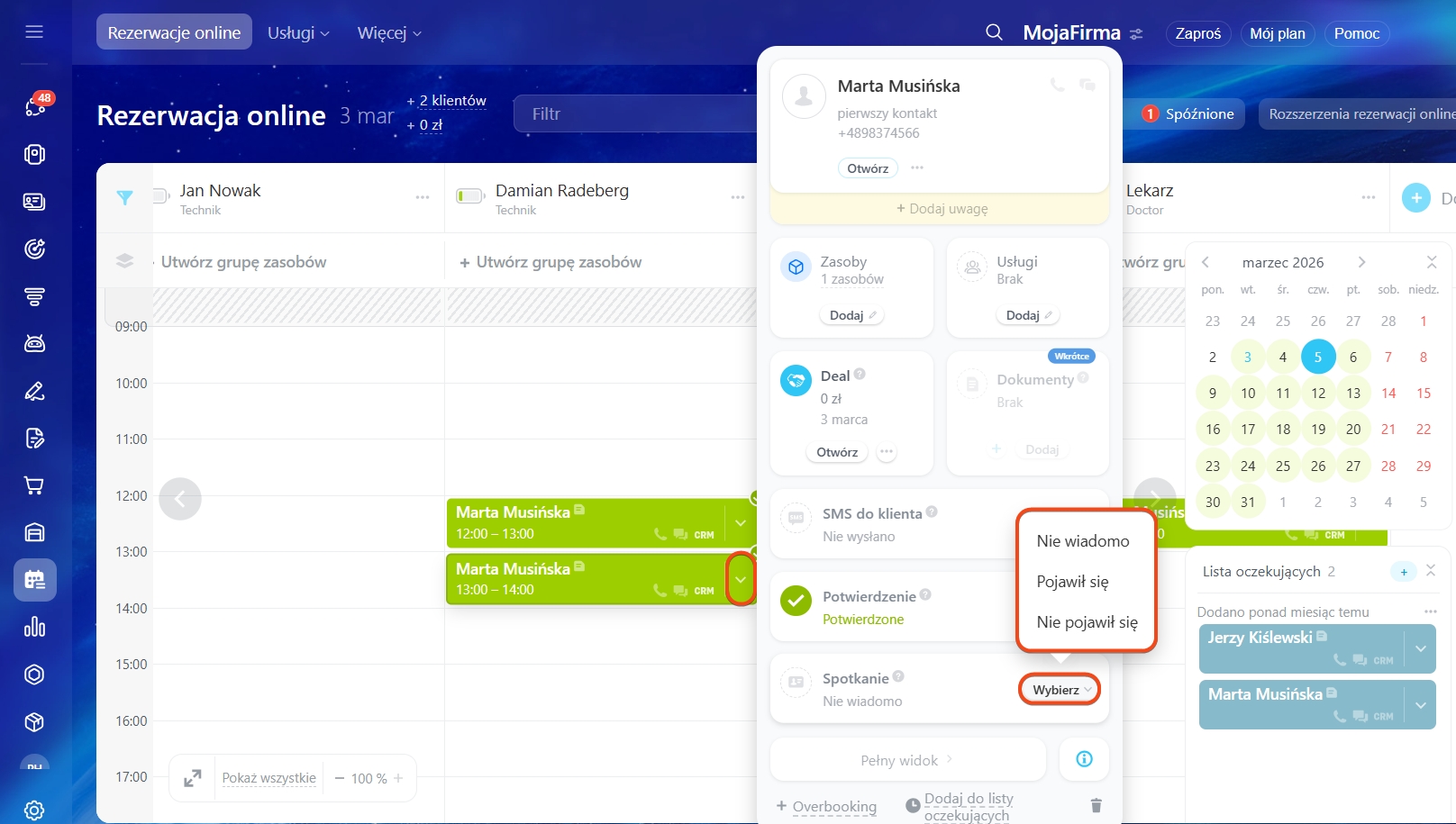Click the search magnifier icon in header

coord(994,32)
